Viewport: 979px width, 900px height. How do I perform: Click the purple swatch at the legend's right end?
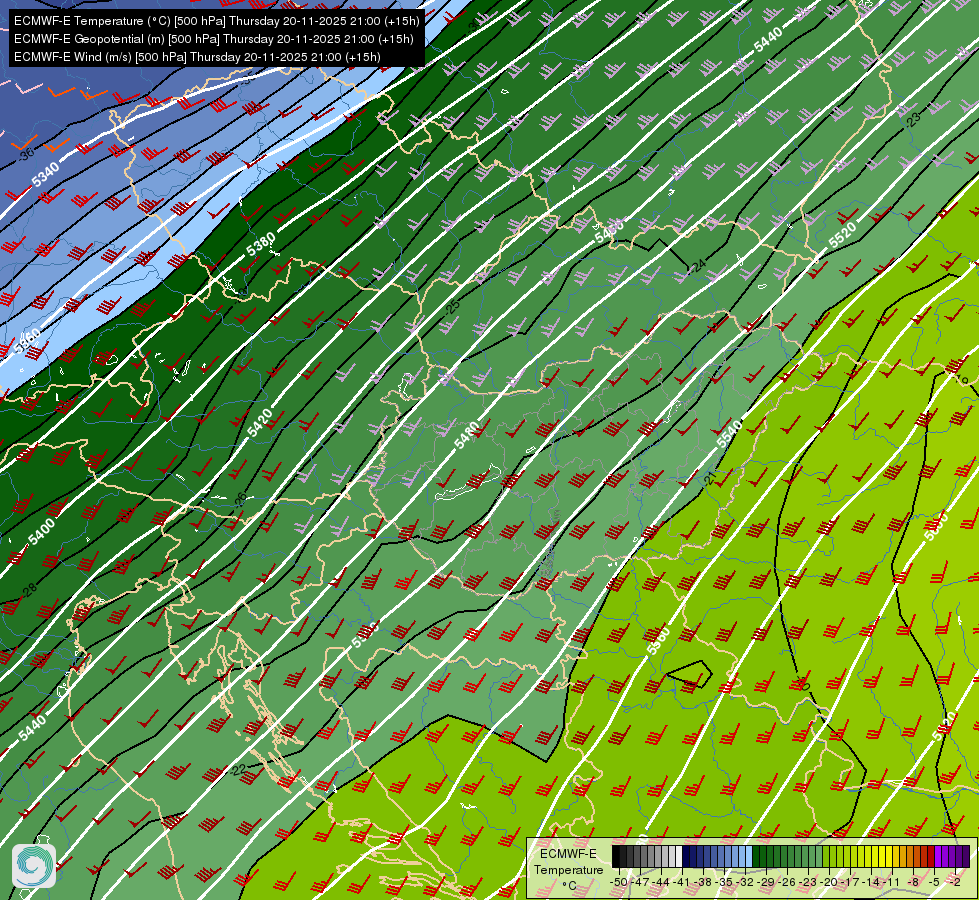pos(966,856)
